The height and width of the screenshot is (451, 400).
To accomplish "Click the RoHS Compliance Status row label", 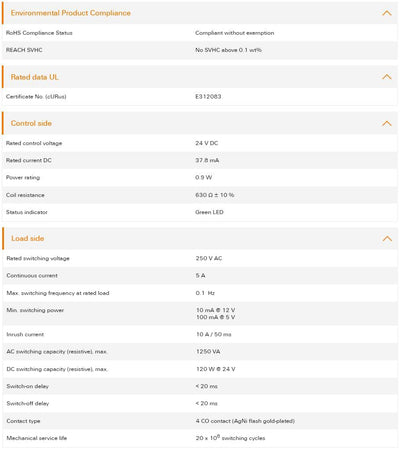I will [39, 33].
